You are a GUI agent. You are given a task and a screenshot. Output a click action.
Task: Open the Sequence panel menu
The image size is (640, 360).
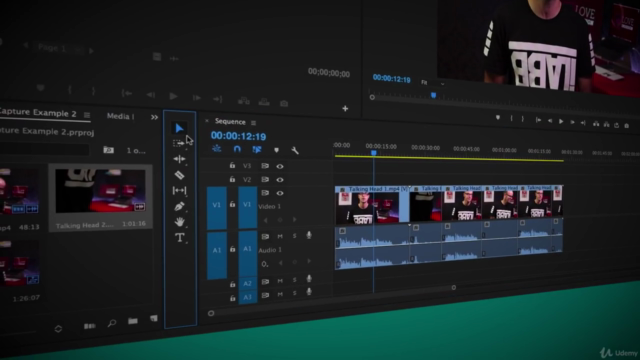[x=253, y=122]
